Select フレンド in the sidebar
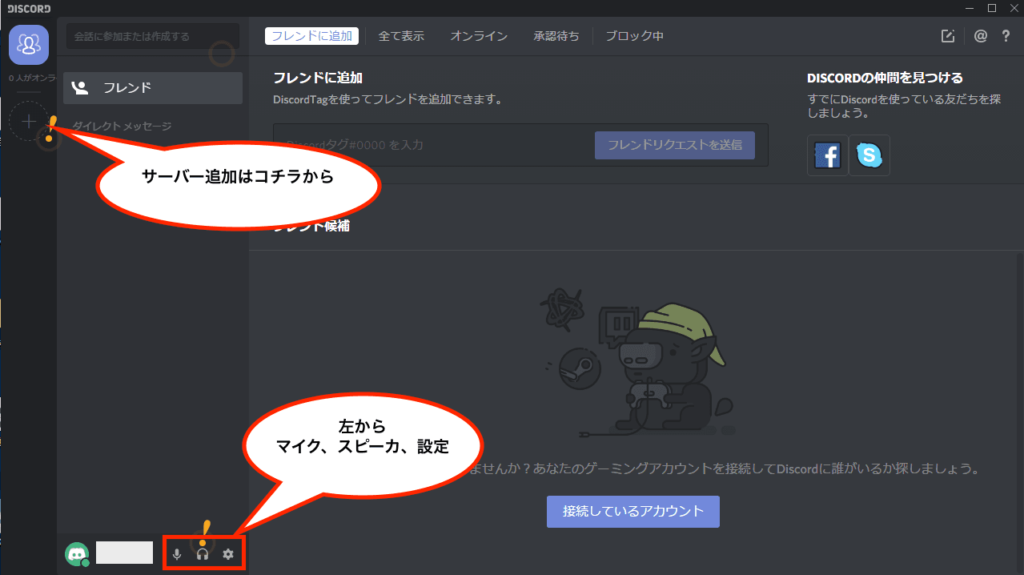The height and width of the screenshot is (575, 1024). [152, 87]
